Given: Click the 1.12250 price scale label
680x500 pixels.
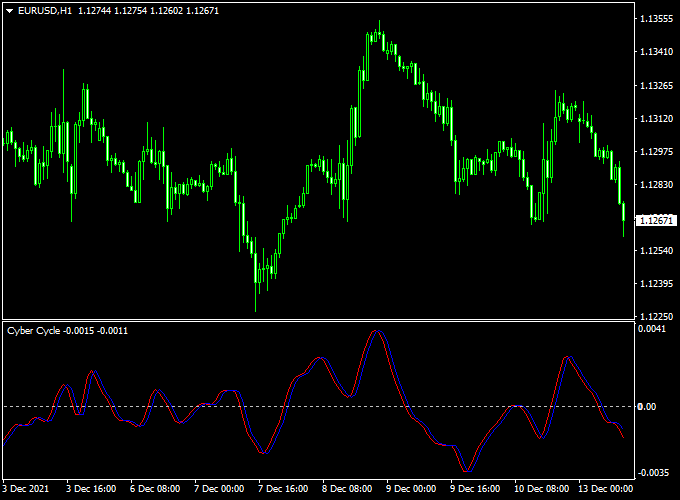Looking at the screenshot, I should point(657,317).
